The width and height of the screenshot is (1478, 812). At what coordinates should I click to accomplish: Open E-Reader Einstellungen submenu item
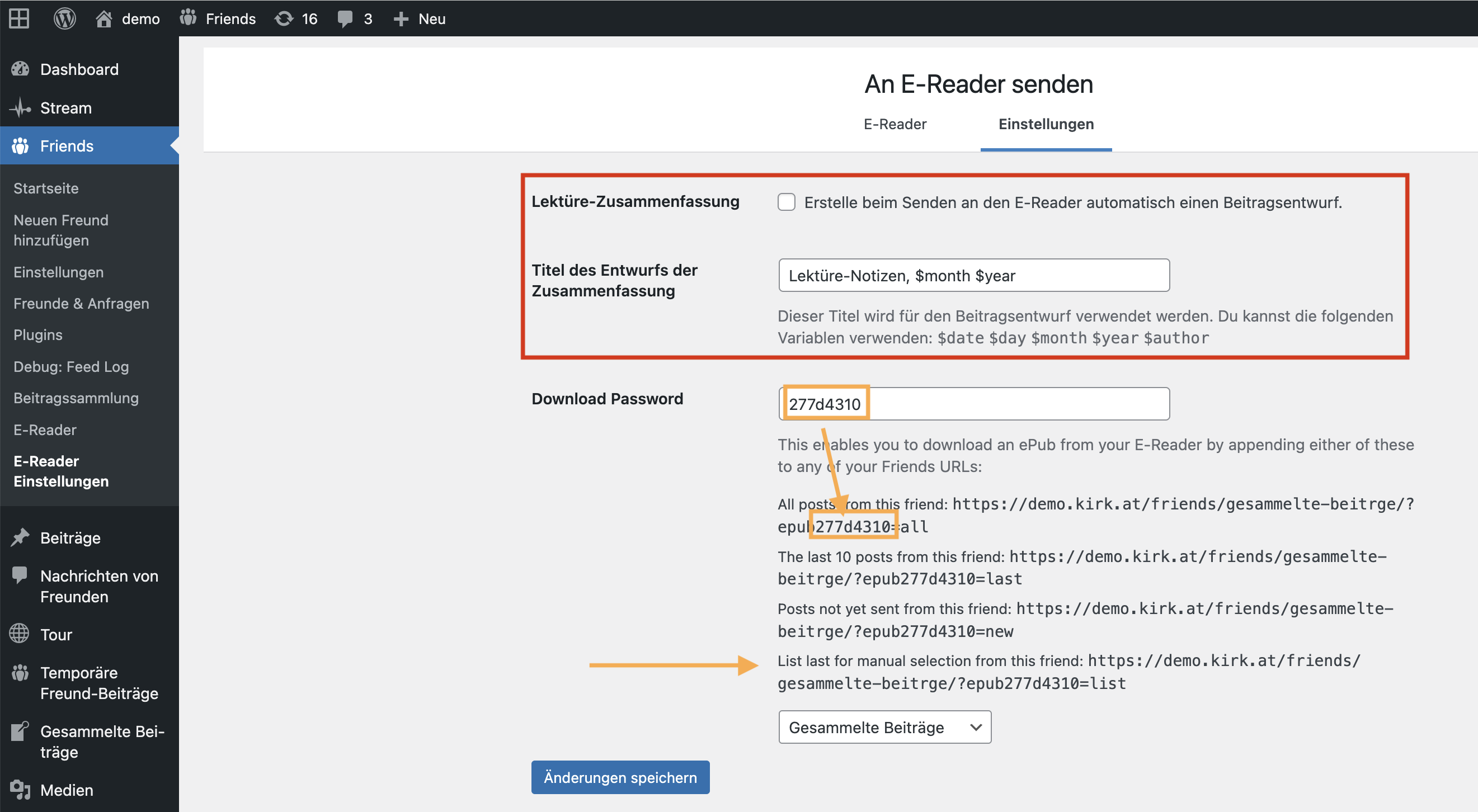coord(61,471)
